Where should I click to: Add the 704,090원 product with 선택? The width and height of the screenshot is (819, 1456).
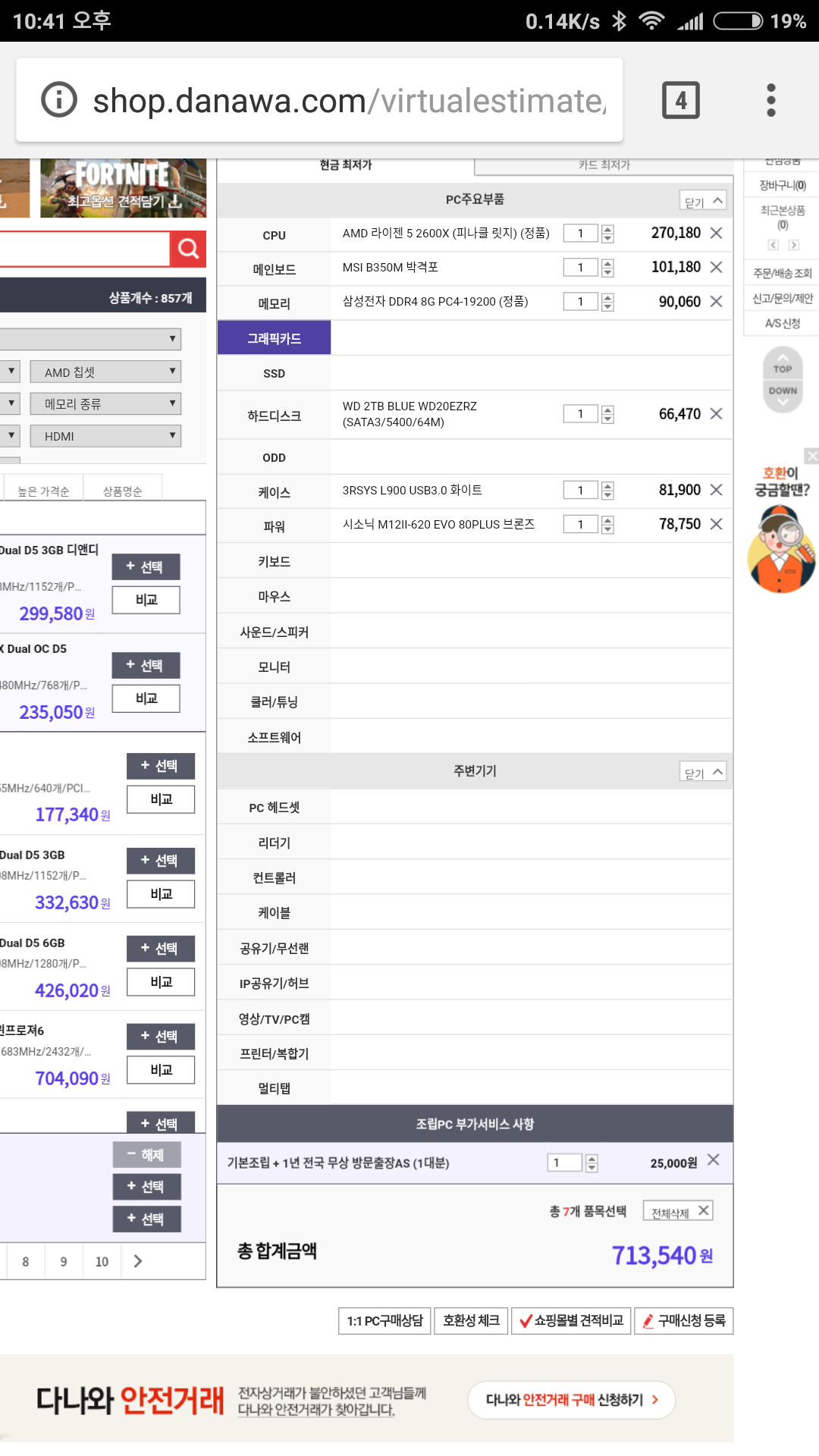point(161,1036)
